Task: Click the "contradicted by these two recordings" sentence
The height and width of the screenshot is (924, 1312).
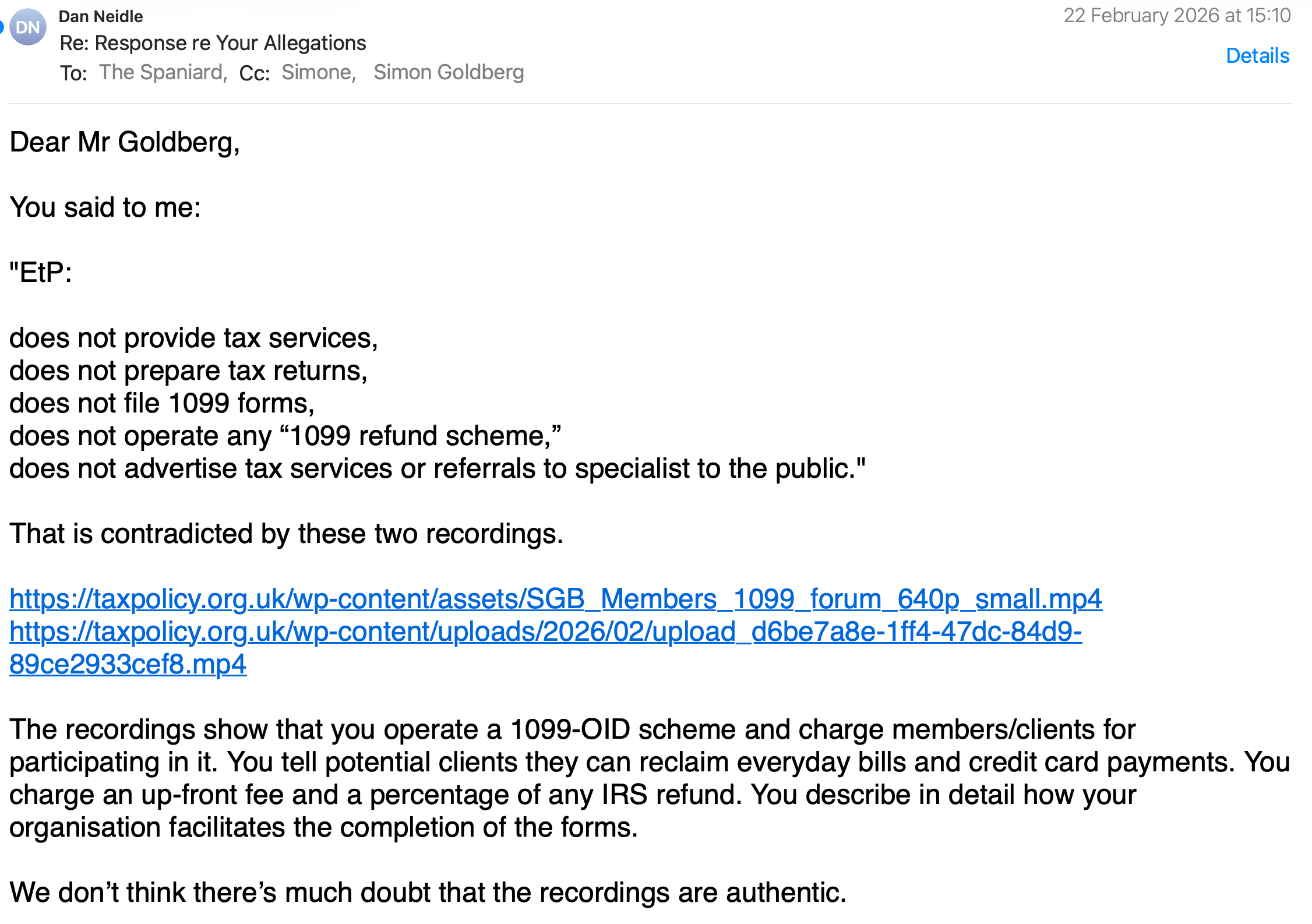Action: 286,534
